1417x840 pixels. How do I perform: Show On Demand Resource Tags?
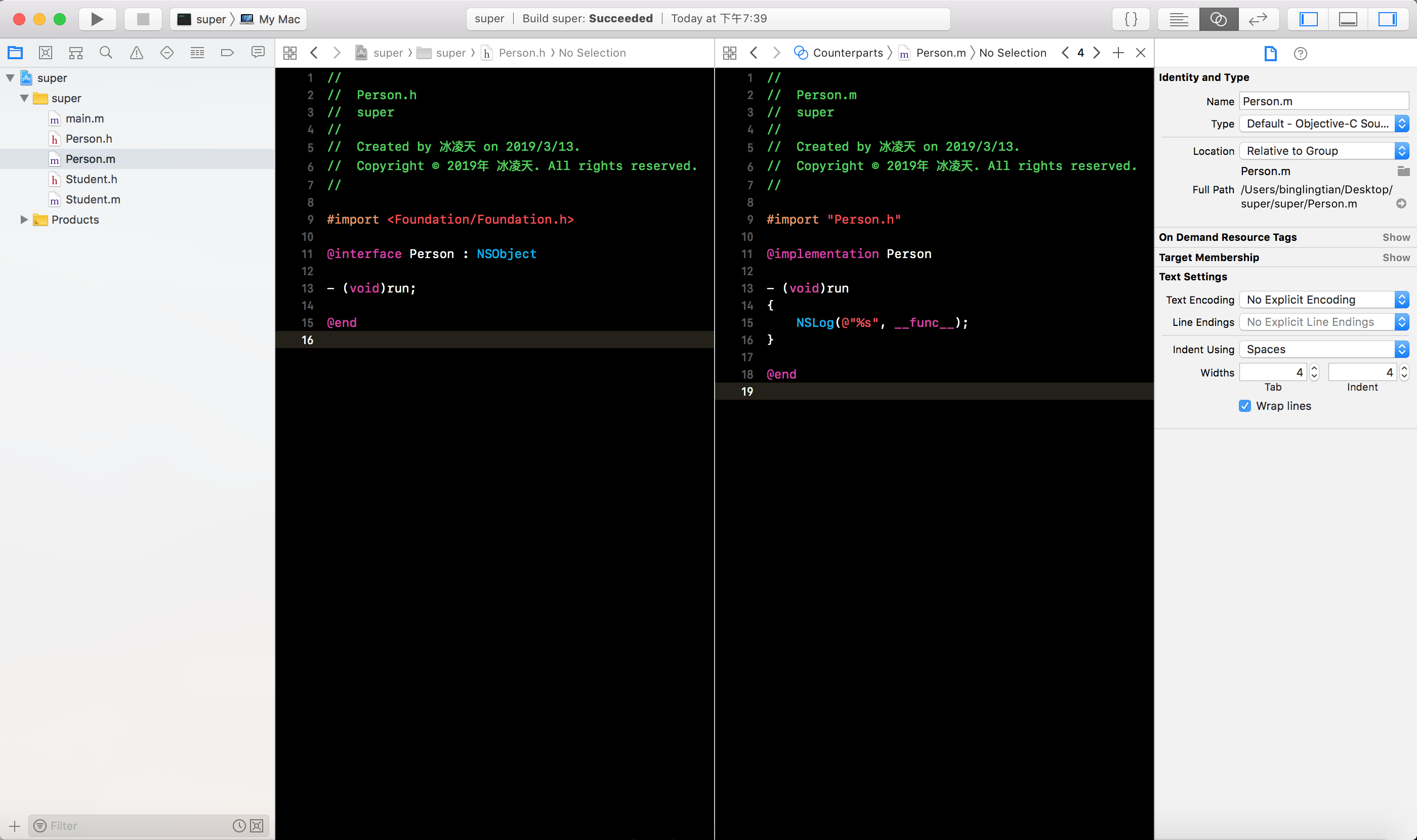coord(1395,237)
